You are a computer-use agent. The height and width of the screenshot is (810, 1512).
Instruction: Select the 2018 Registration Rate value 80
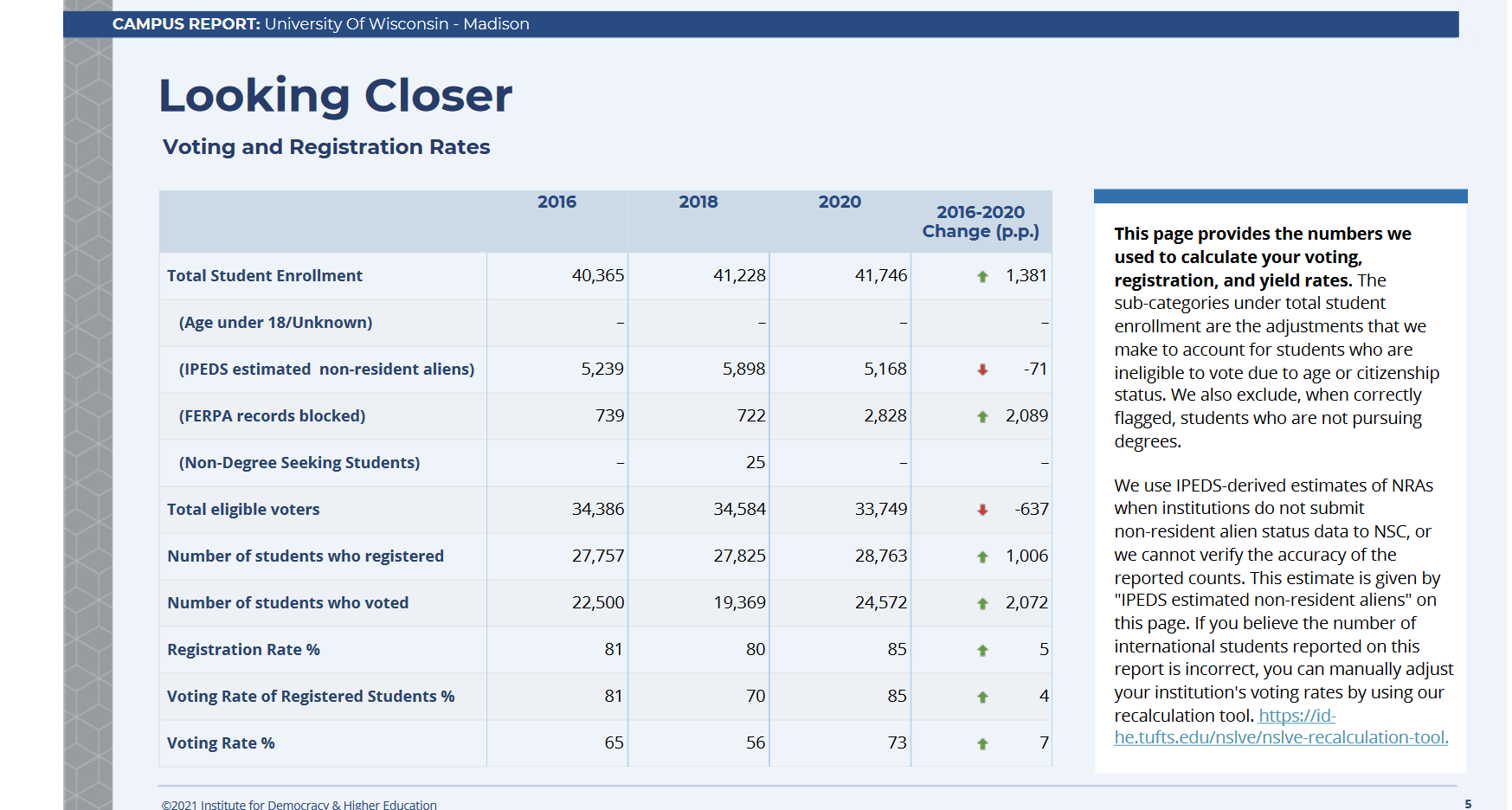[x=756, y=649]
